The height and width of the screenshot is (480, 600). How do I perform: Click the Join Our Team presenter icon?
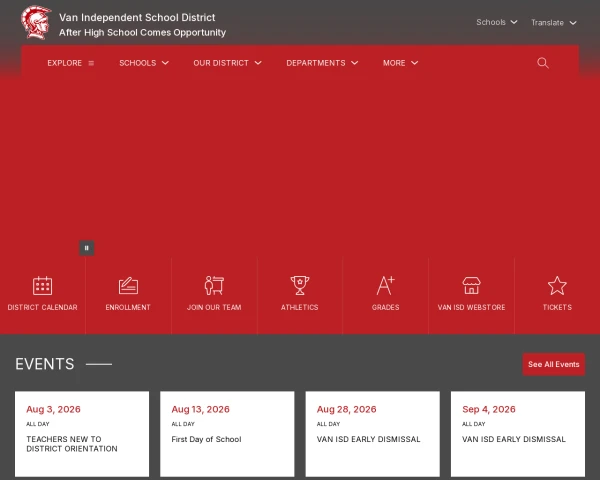coord(214,286)
